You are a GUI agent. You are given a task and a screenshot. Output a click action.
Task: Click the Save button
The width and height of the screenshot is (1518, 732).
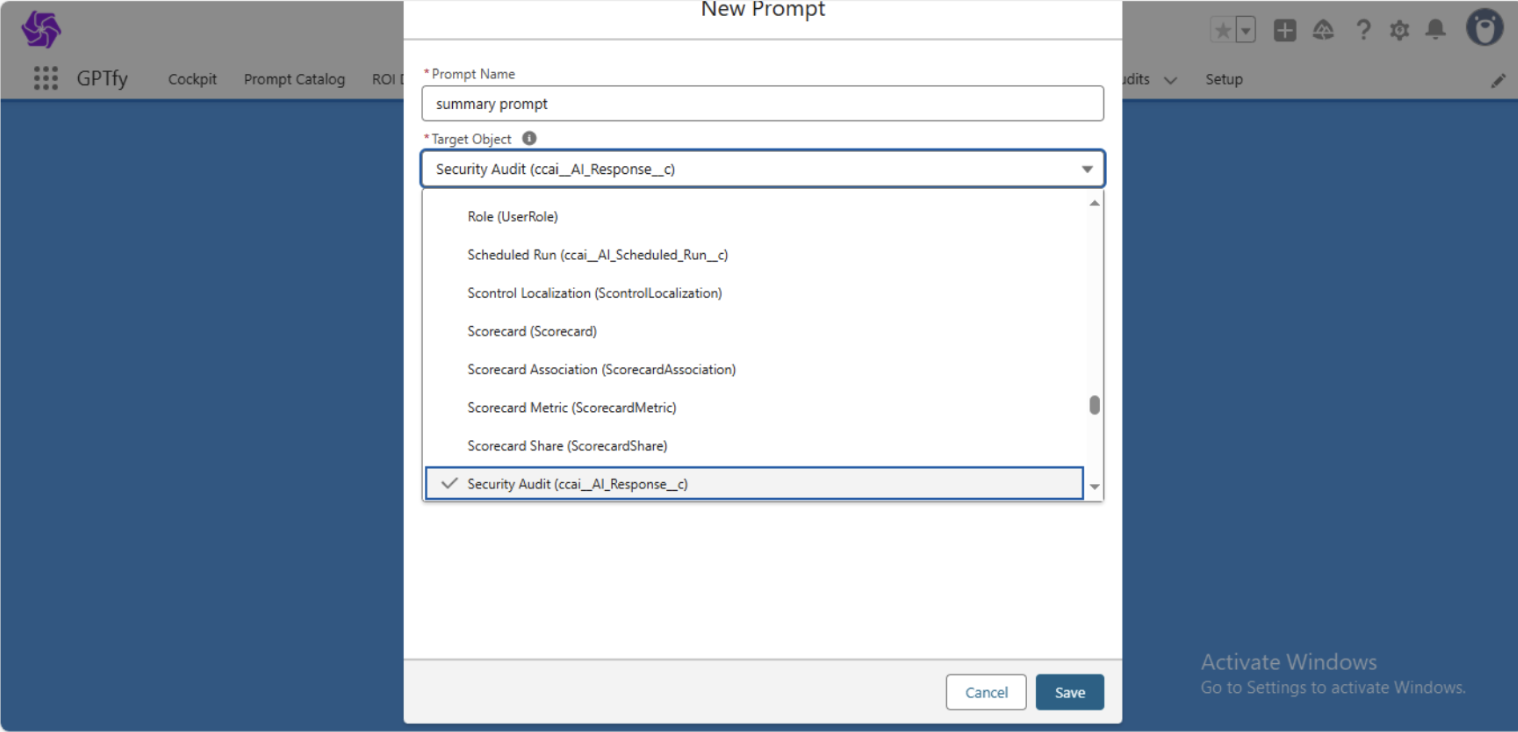click(x=1069, y=693)
